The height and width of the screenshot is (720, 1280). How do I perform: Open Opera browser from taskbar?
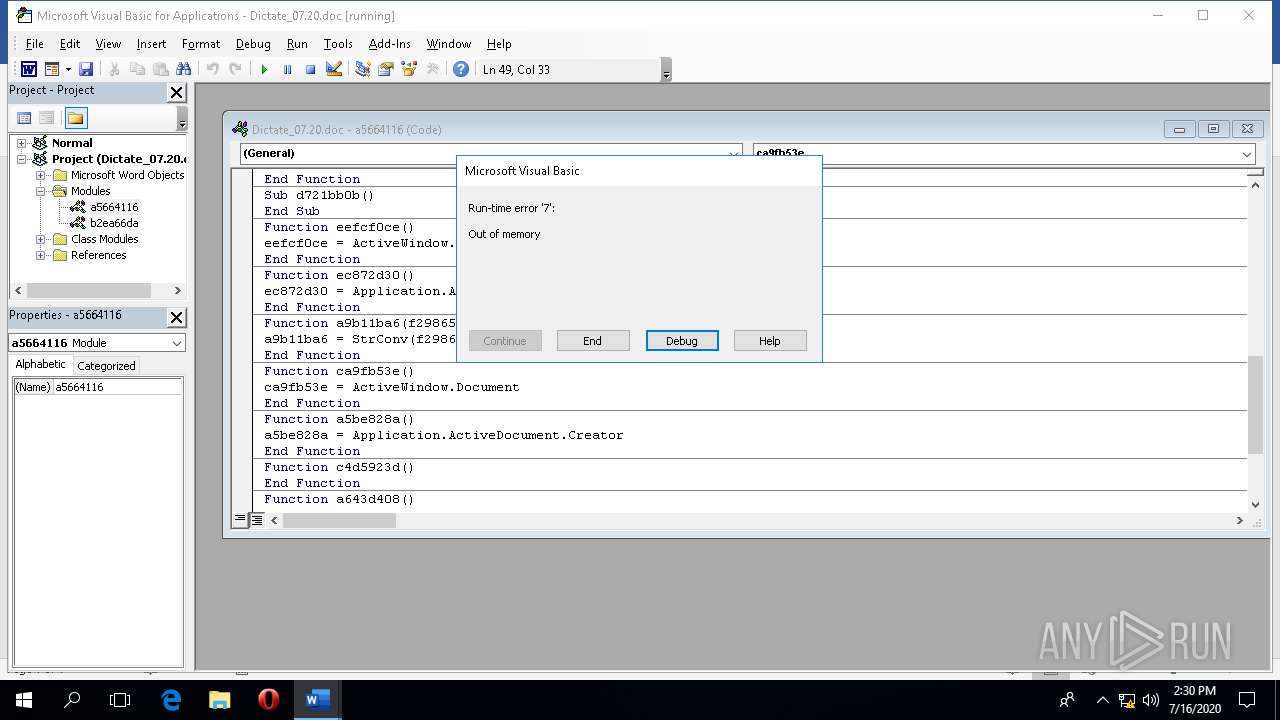pyautogui.click(x=268, y=700)
